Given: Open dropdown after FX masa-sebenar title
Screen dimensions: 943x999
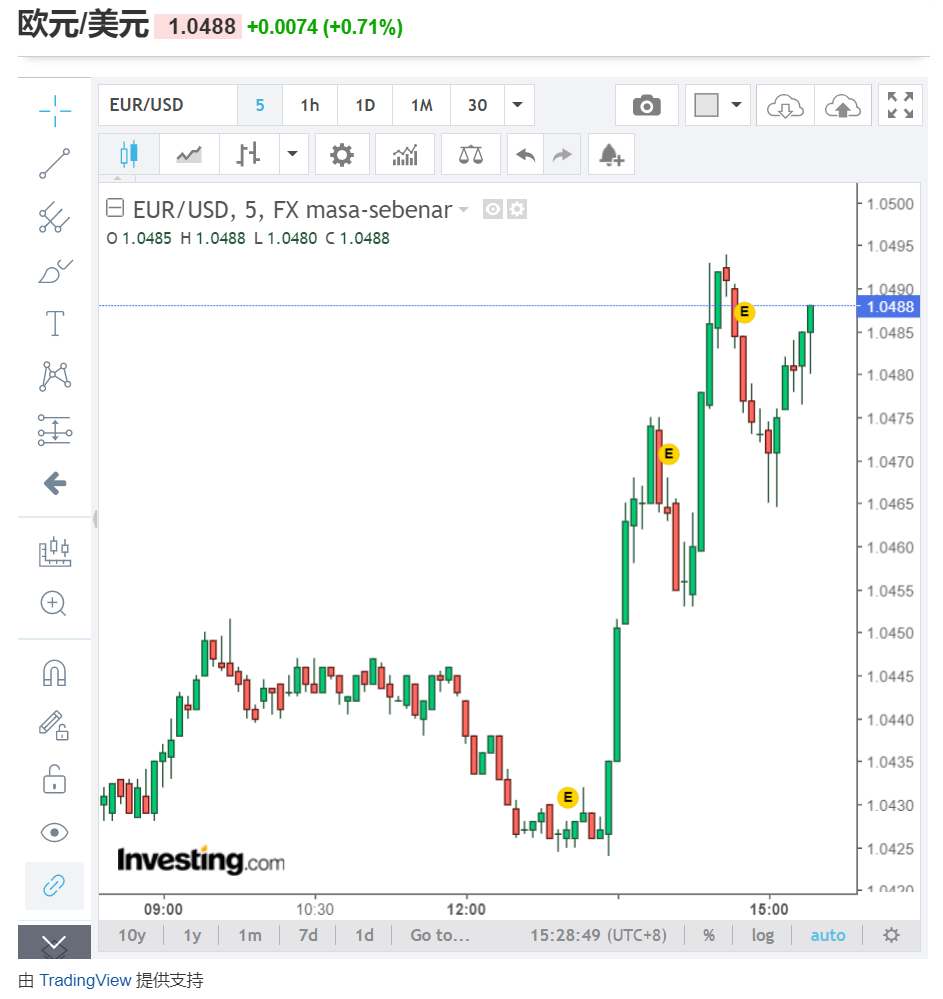Looking at the screenshot, I should (463, 210).
